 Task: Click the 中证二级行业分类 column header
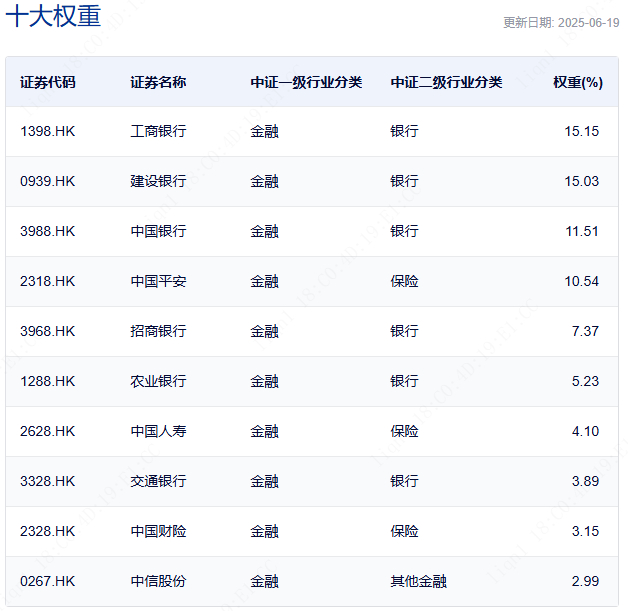(446, 82)
